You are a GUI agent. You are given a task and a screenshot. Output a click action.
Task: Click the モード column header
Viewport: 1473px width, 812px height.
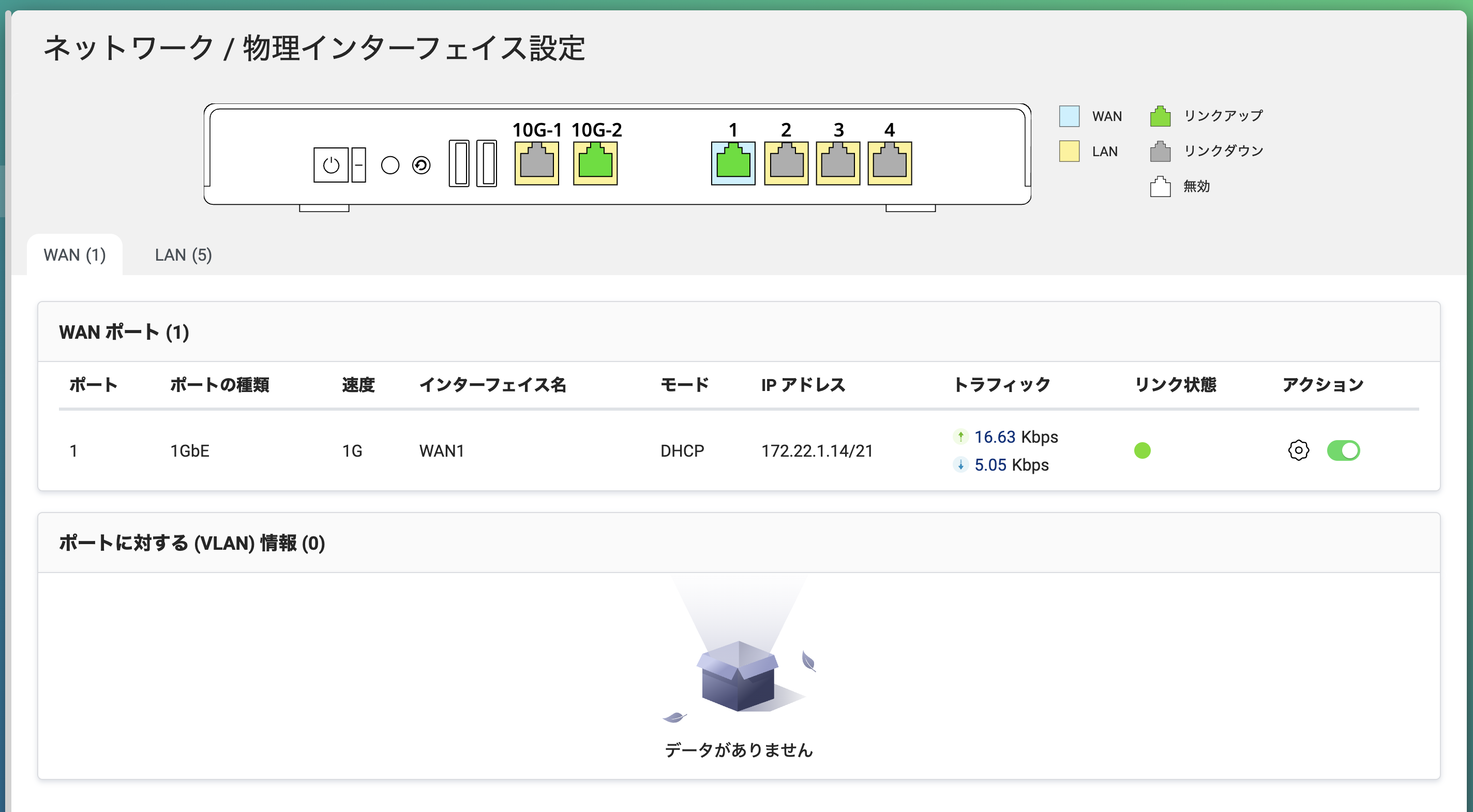tap(684, 385)
